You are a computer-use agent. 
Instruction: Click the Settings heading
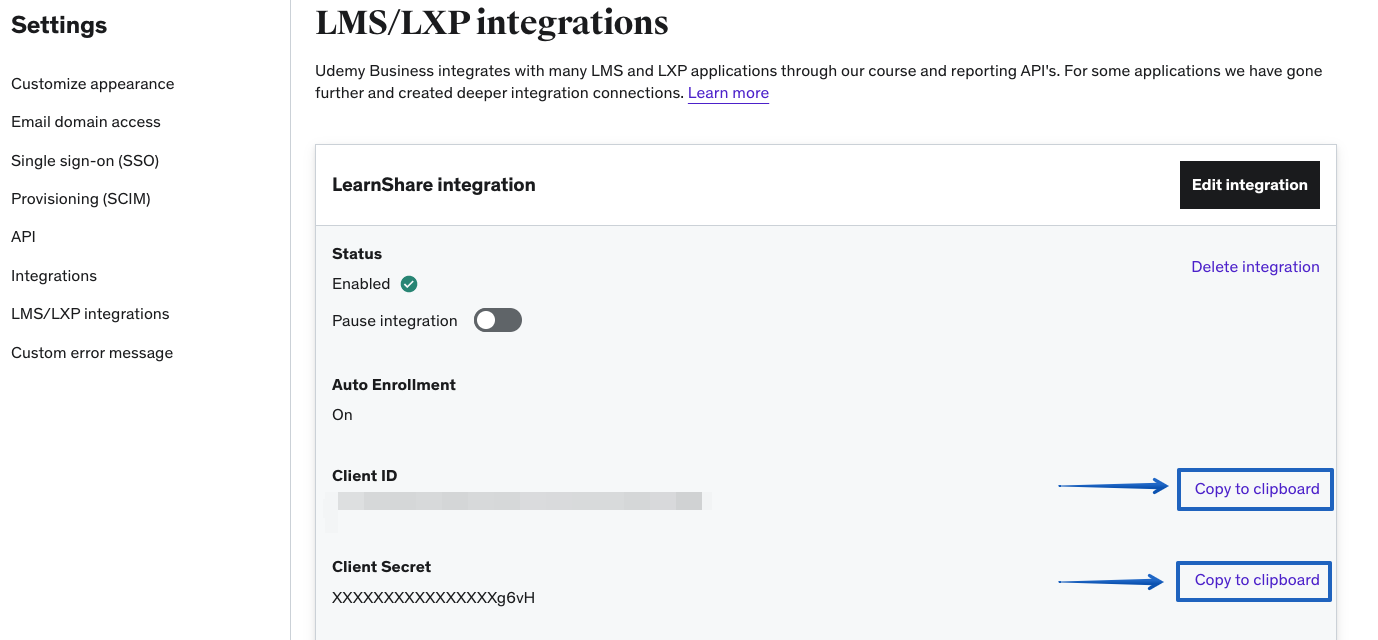click(59, 25)
